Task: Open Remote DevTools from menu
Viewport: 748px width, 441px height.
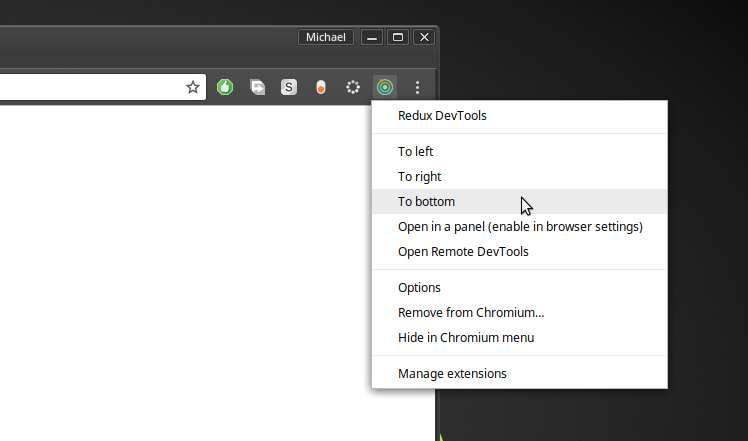Action: click(519, 252)
